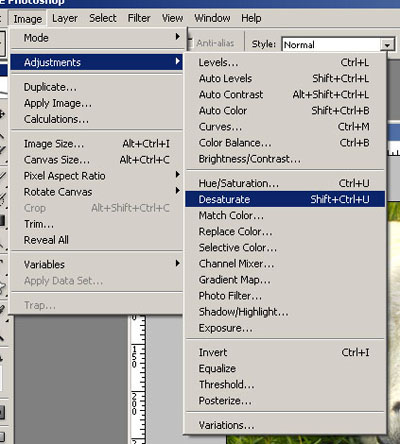The image size is (400, 444).
Task: Open the Layer menu
Action: tap(65, 18)
